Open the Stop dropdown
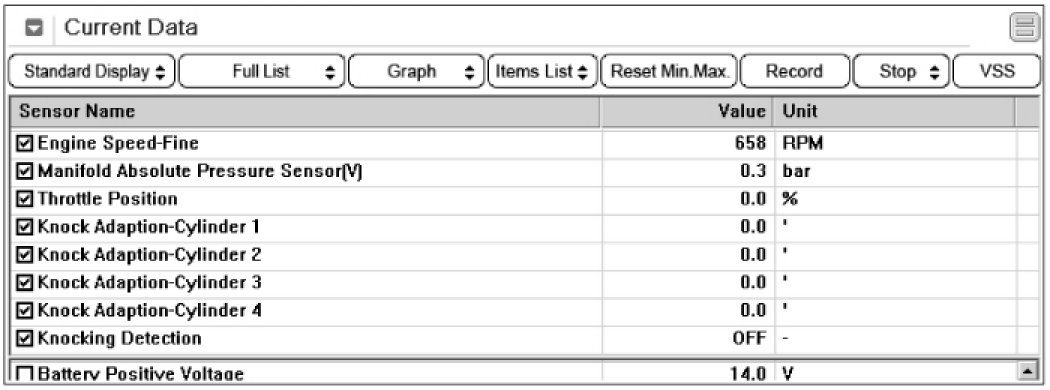The height and width of the screenshot is (390, 1050). click(x=901, y=72)
